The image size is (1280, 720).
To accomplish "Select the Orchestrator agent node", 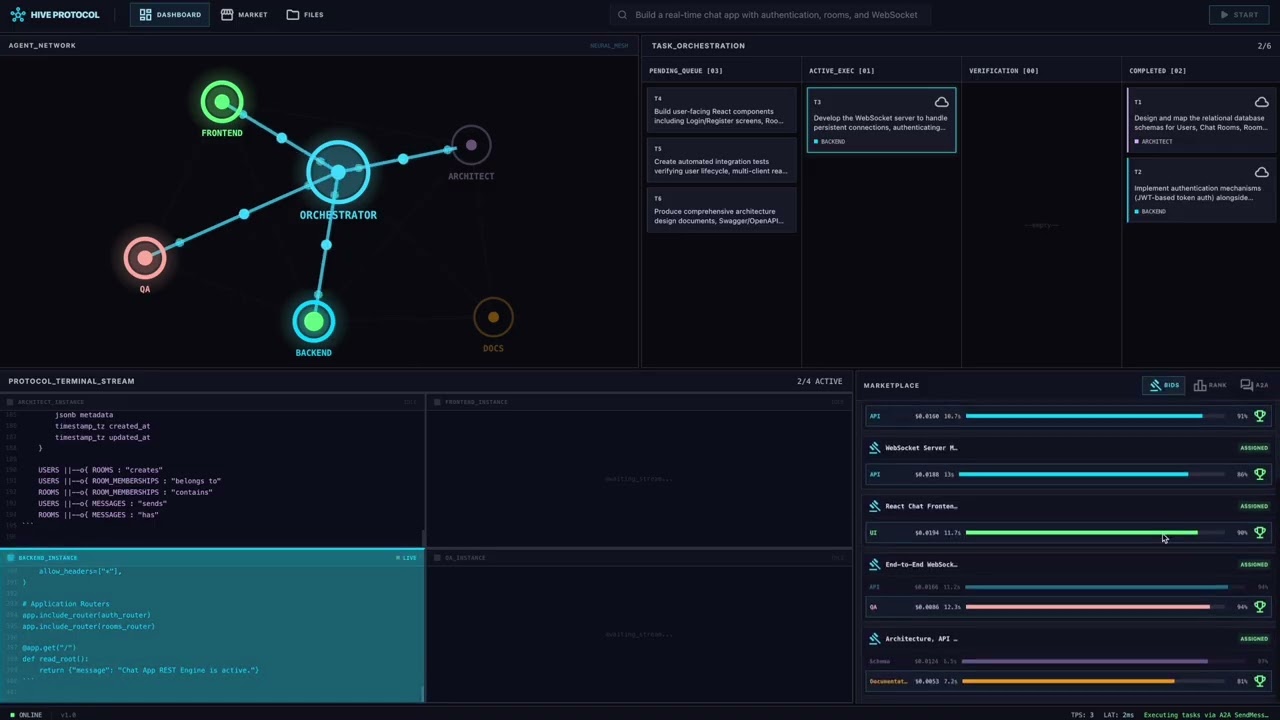I will pos(338,172).
